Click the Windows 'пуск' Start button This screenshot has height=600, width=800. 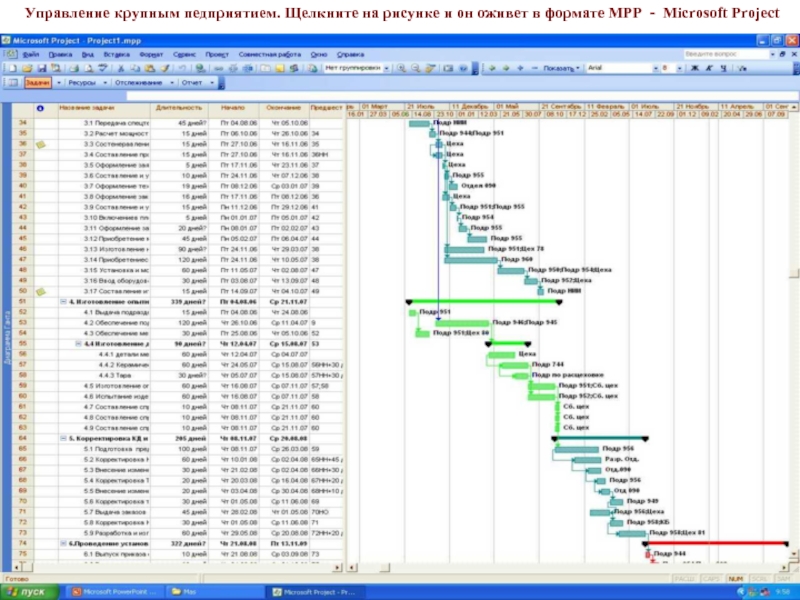click(x=28, y=592)
